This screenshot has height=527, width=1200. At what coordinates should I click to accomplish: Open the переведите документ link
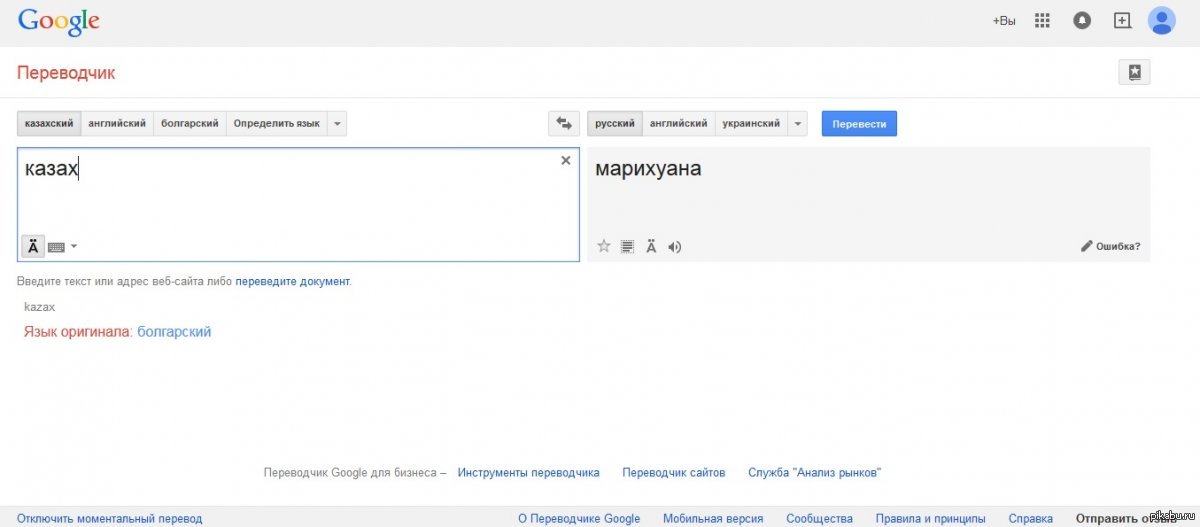[x=293, y=281]
